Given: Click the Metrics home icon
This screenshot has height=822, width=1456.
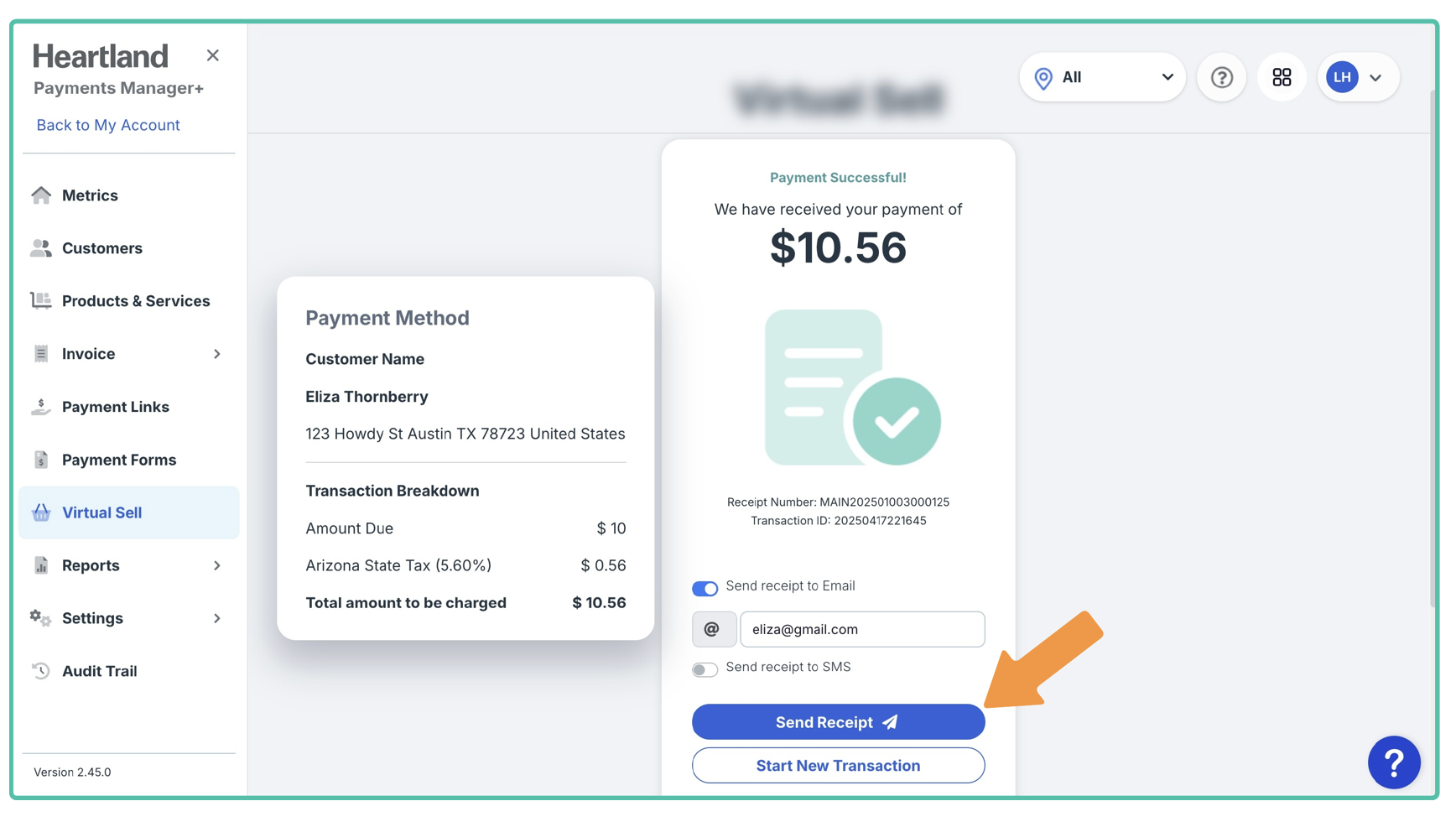Looking at the screenshot, I should click(41, 195).
